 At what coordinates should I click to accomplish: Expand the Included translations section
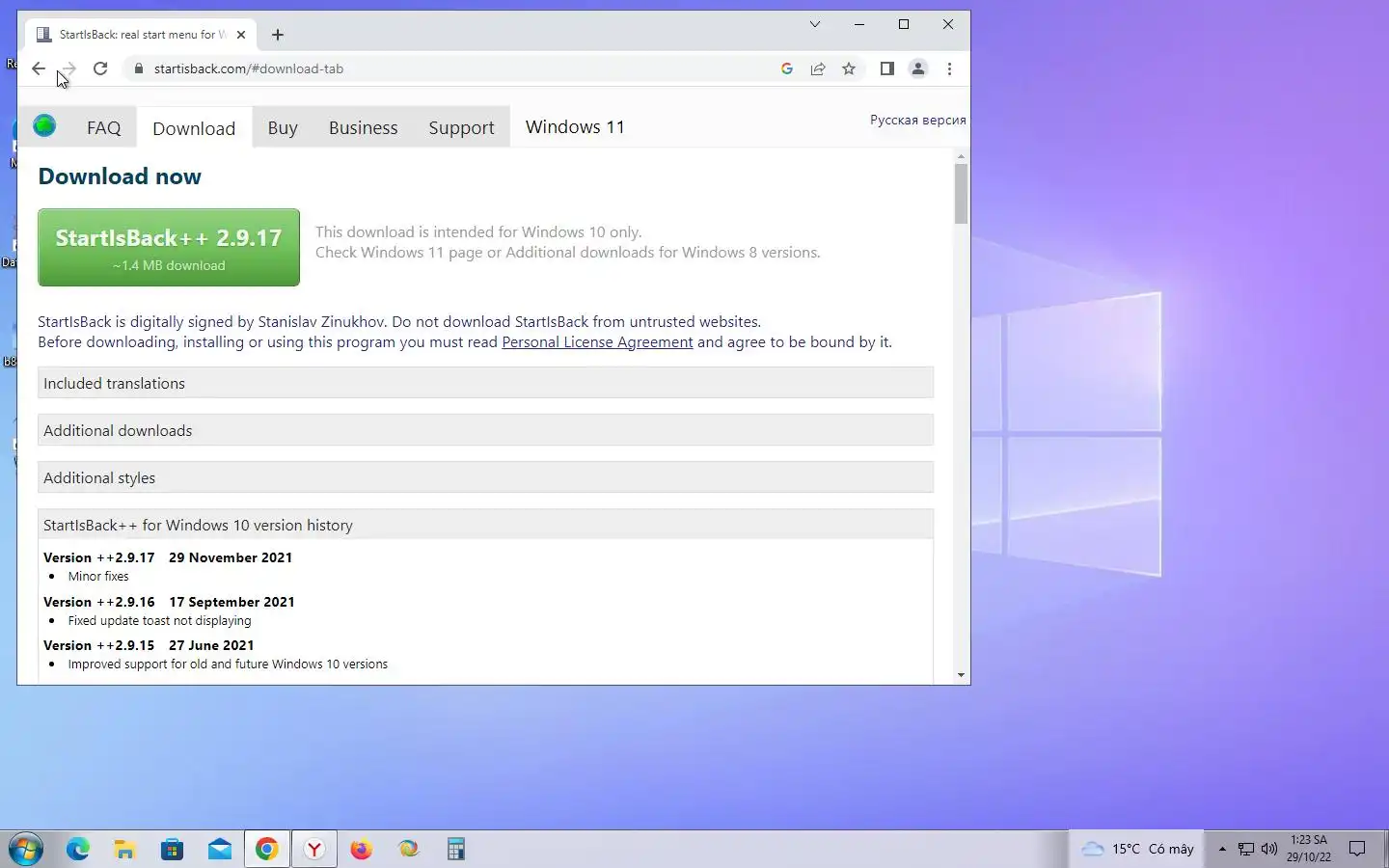(485, 383)
